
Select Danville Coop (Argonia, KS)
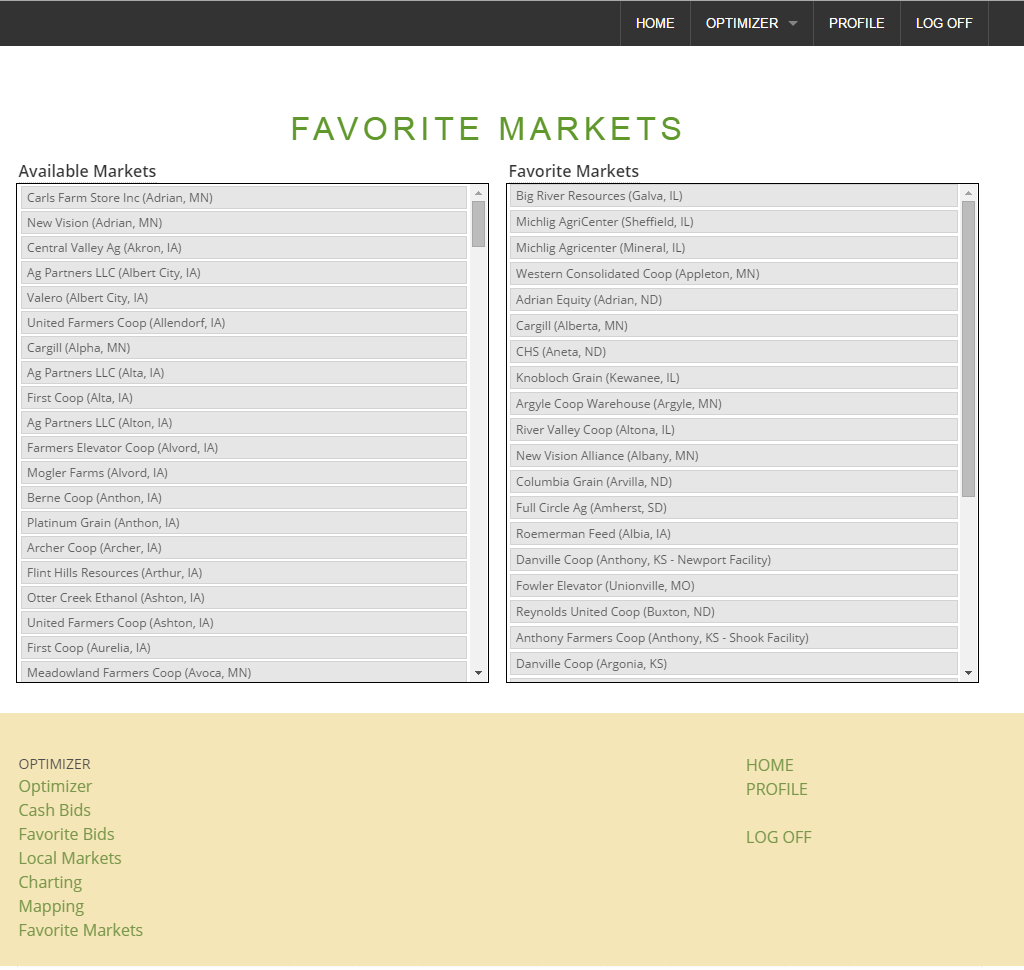(x=734, y=664)
